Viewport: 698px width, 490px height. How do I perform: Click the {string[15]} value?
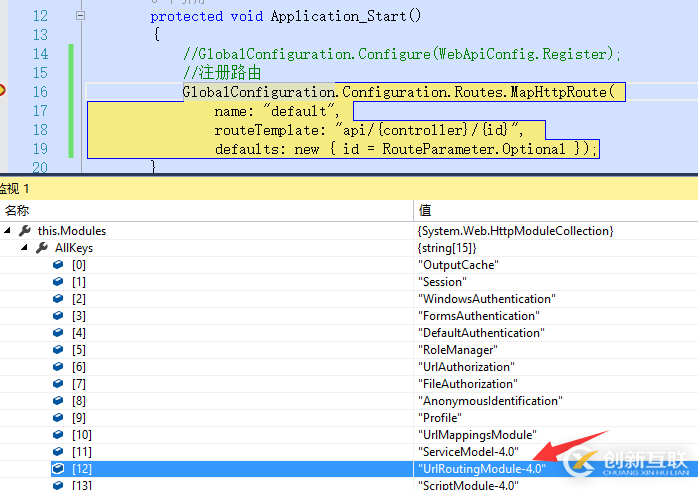[x=447, y=248]
